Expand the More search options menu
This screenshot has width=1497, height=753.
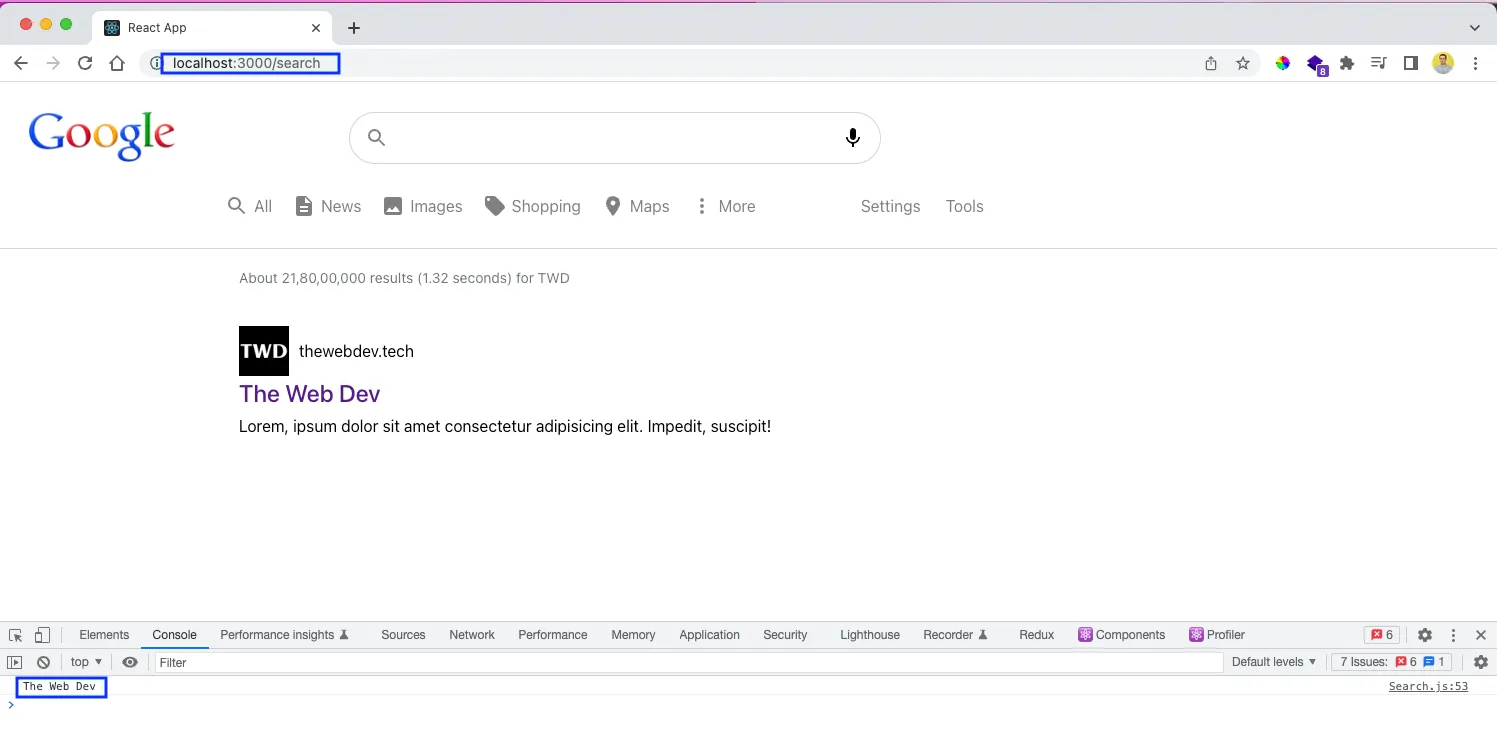pyautogui.click(x=725, y=206)
